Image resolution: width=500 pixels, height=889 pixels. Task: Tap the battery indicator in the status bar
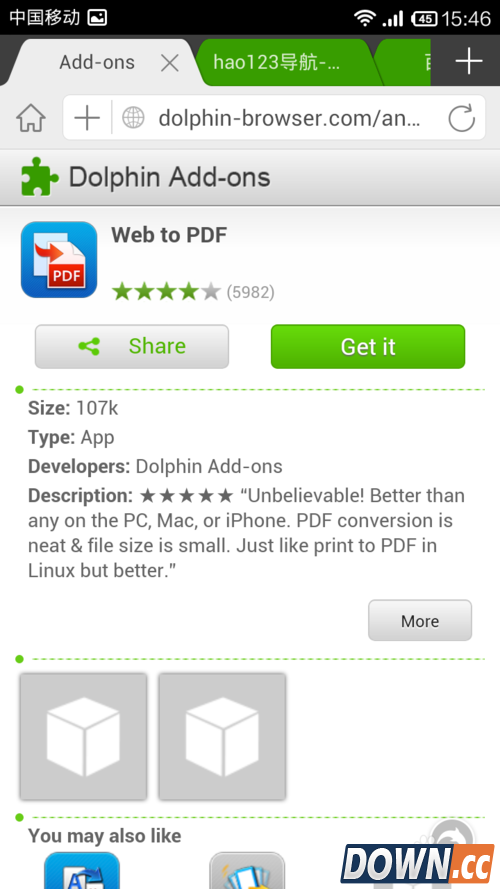424,18
